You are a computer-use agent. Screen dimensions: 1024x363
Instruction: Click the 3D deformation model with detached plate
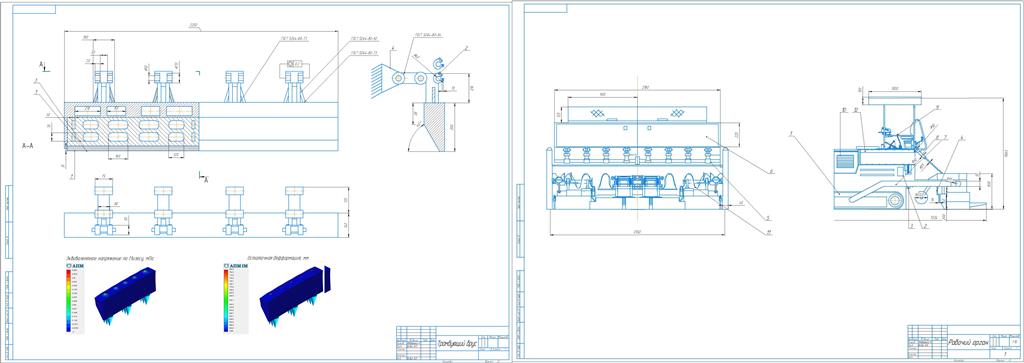295,295
